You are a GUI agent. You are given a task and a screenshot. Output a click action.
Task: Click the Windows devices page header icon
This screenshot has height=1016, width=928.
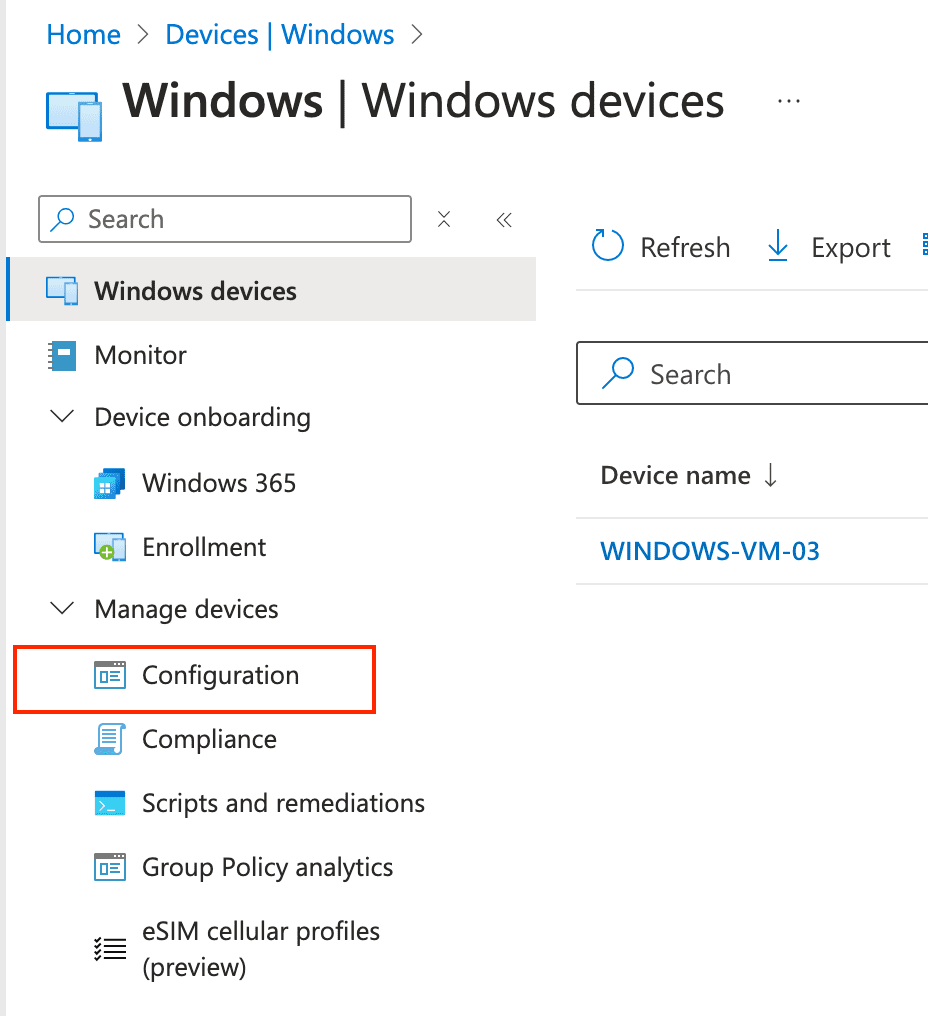pyautogui.click(x=74, y=110)
